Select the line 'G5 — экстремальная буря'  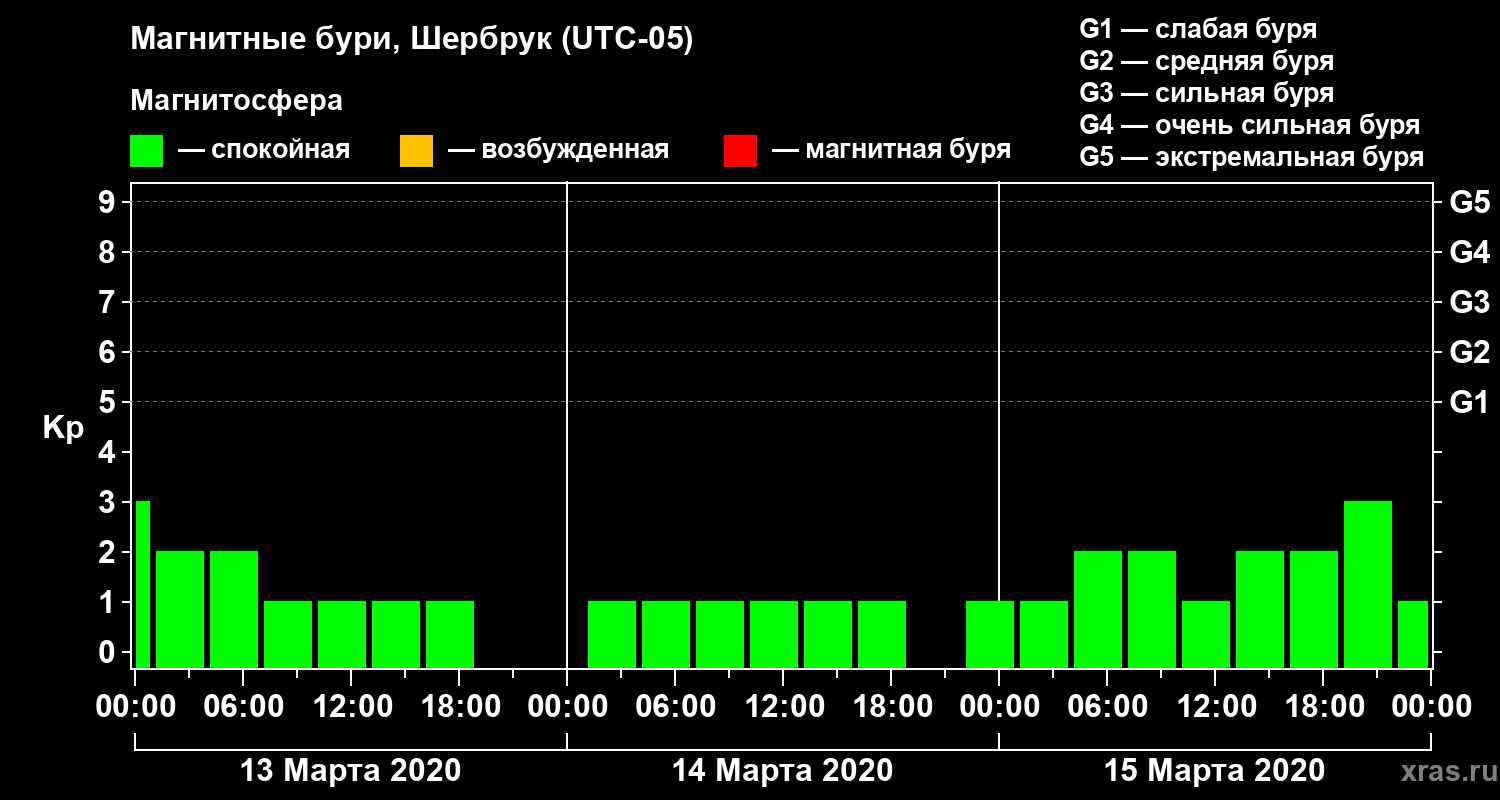point(1252,157)
